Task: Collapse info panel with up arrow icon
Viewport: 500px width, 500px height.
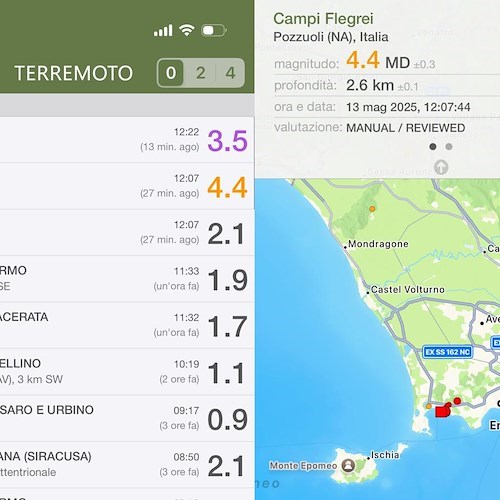Action: click(441, 167)
